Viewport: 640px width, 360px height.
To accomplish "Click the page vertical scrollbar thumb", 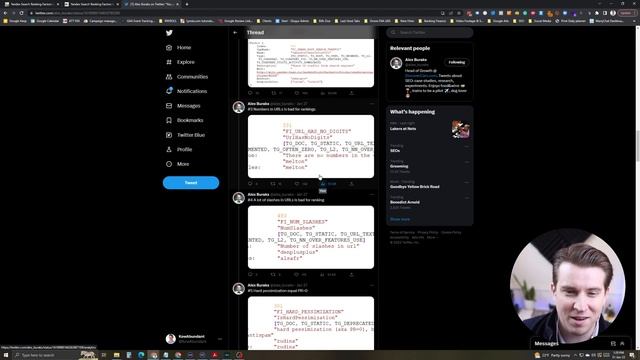I will 637,146.
